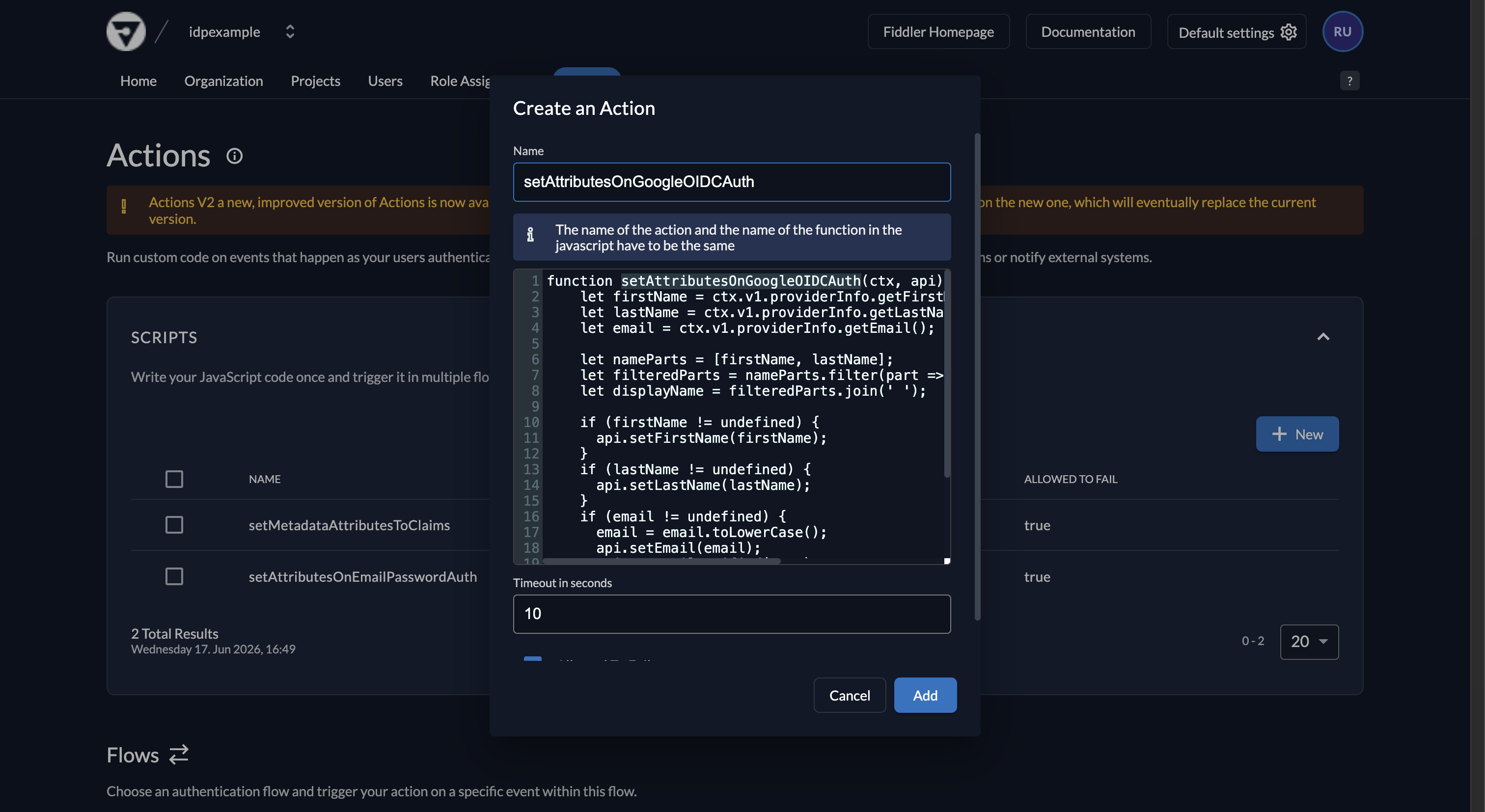The width and height of the screenshot is (1485, 812).
Task: Click the Timeout in seconds field
Action: point(732,614)
